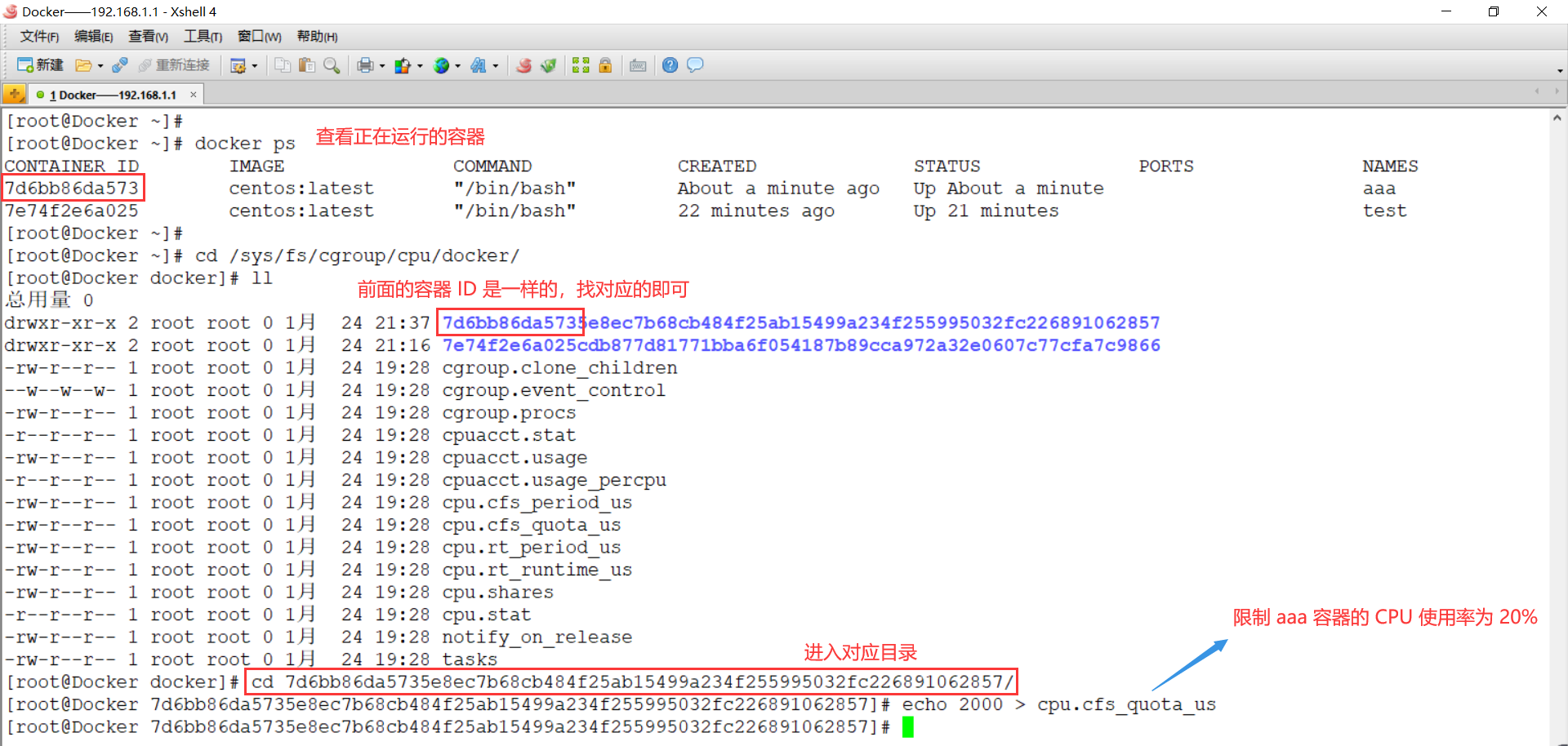Expand the encoding dropdown arrow
Screen dimensions: 1568x746
point(457,66)
